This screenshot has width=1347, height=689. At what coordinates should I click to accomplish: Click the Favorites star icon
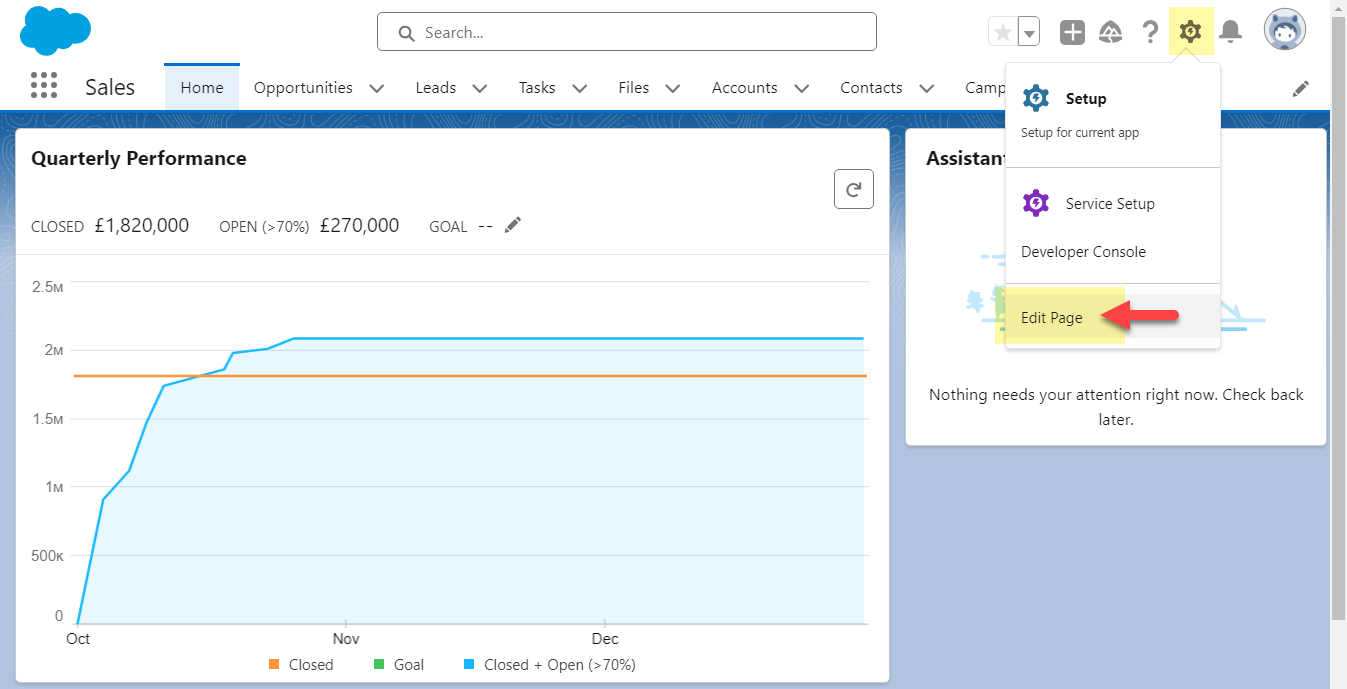pyautogui.click(x=1002, y=32)
